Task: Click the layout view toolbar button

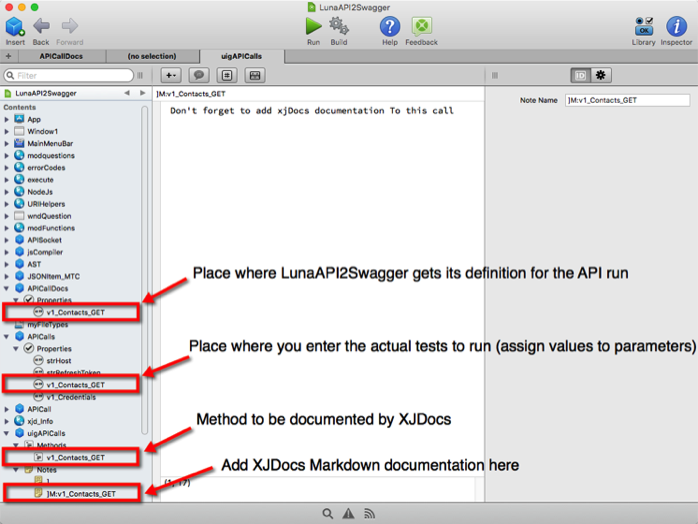Action: click(255, 75)
